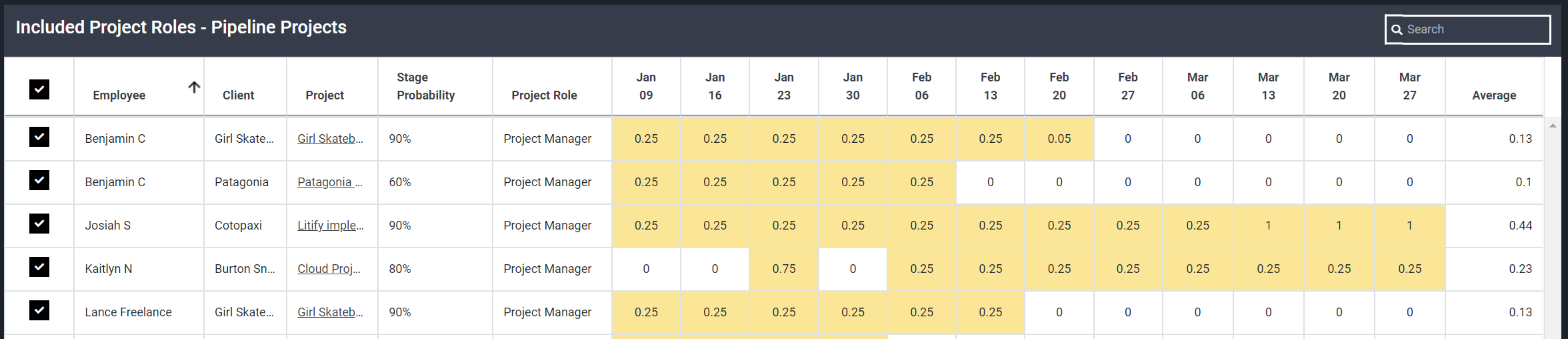The height and width of the screenshot is (339, 1568).
Task: Select the Cotopaxi client cell
Action: coord(245,226)
